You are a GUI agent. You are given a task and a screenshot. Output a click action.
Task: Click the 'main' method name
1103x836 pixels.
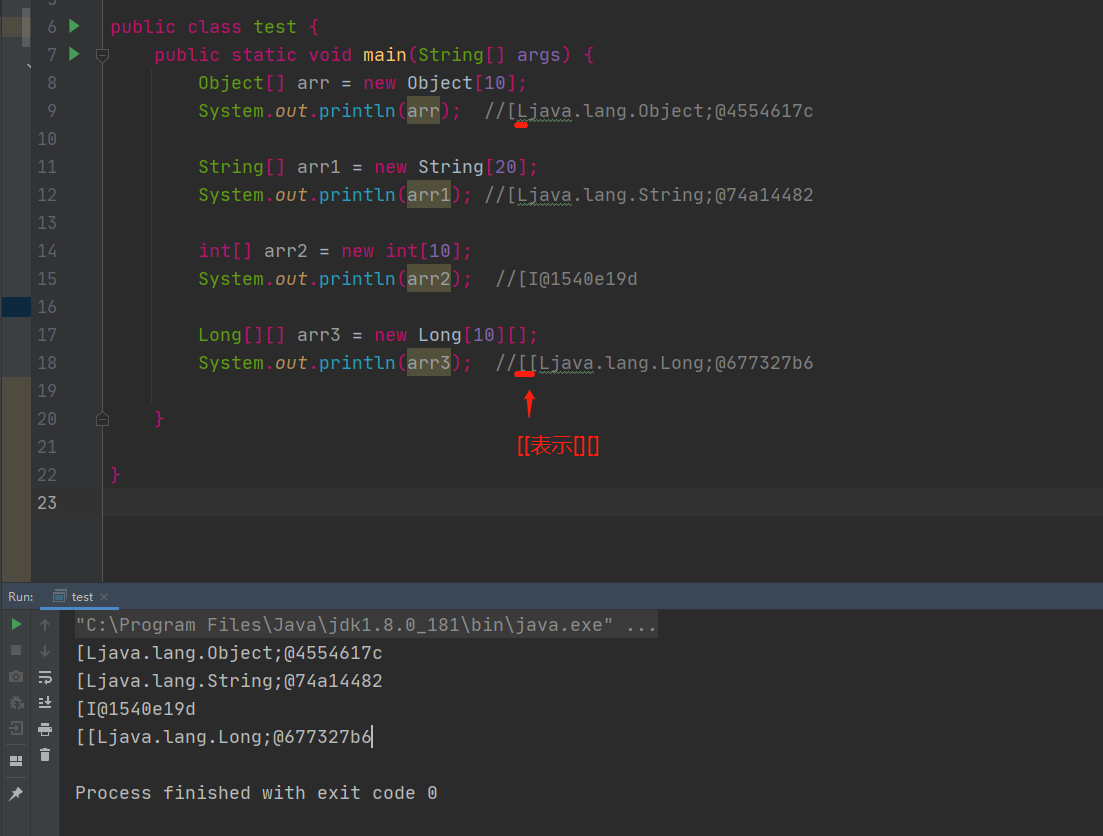(385, 55)
